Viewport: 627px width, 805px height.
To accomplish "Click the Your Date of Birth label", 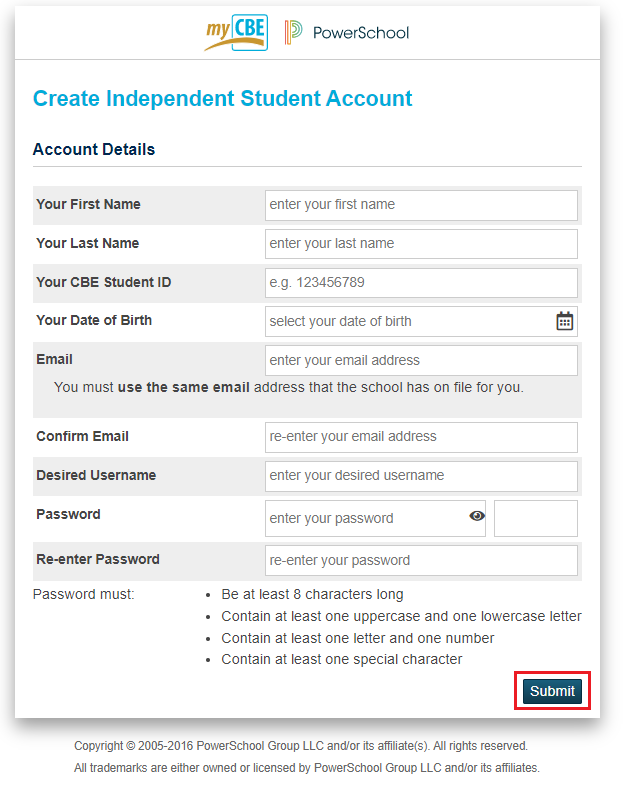I will click(x=94, y=320).
